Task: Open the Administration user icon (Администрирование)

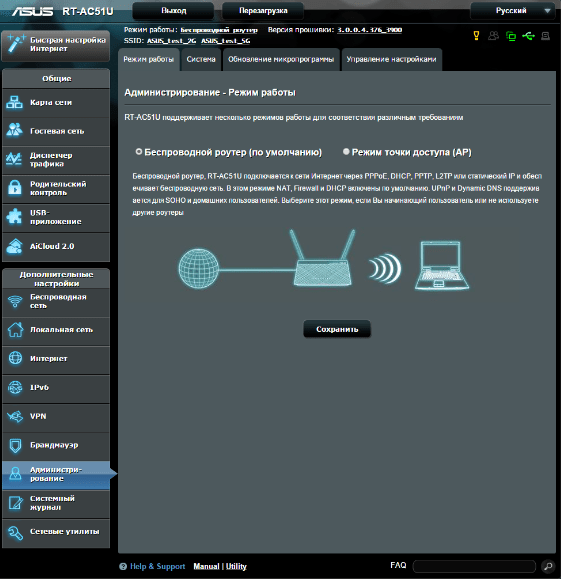Action: (x=15, y=474)
